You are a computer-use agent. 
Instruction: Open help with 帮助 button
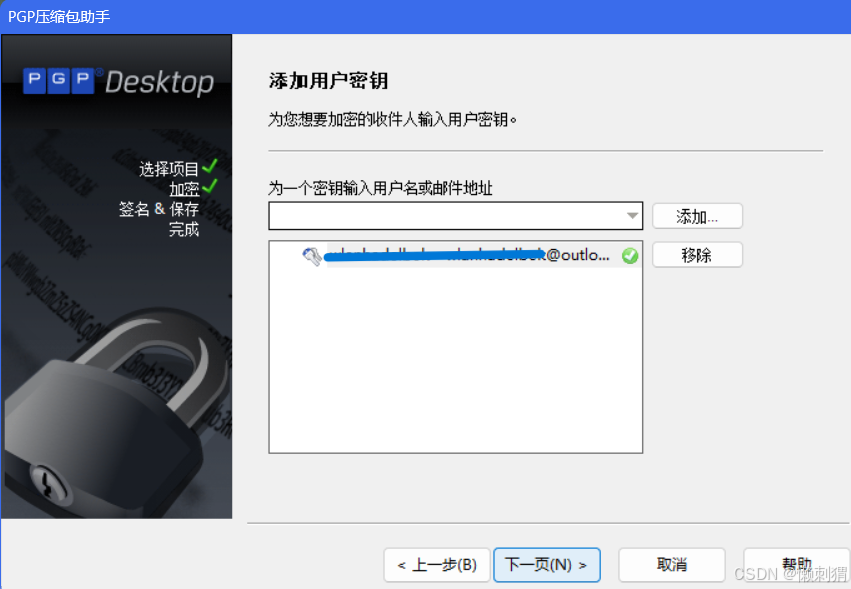coord(796,565)
